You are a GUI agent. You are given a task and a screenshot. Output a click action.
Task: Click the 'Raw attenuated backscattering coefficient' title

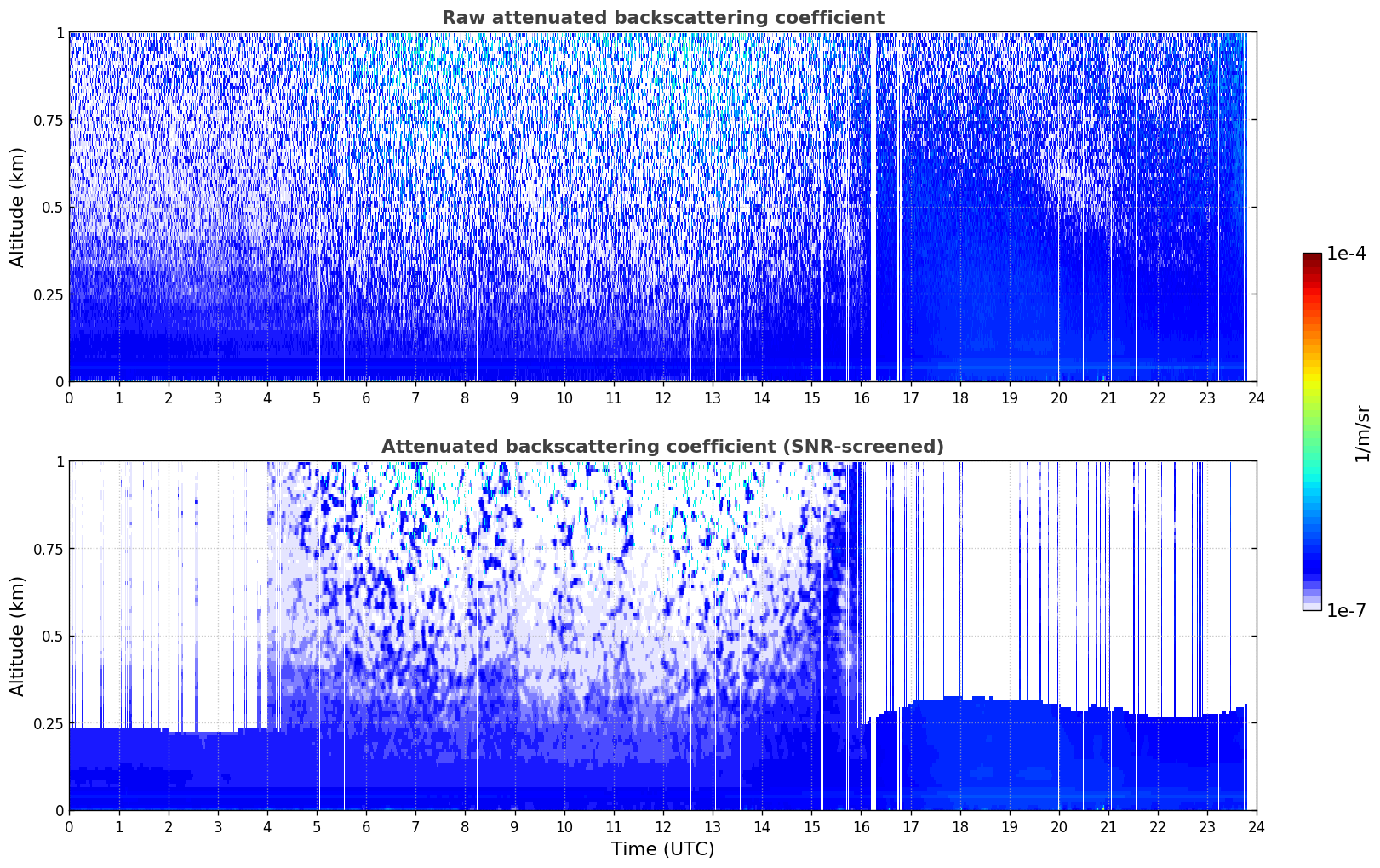coord(662,18)
